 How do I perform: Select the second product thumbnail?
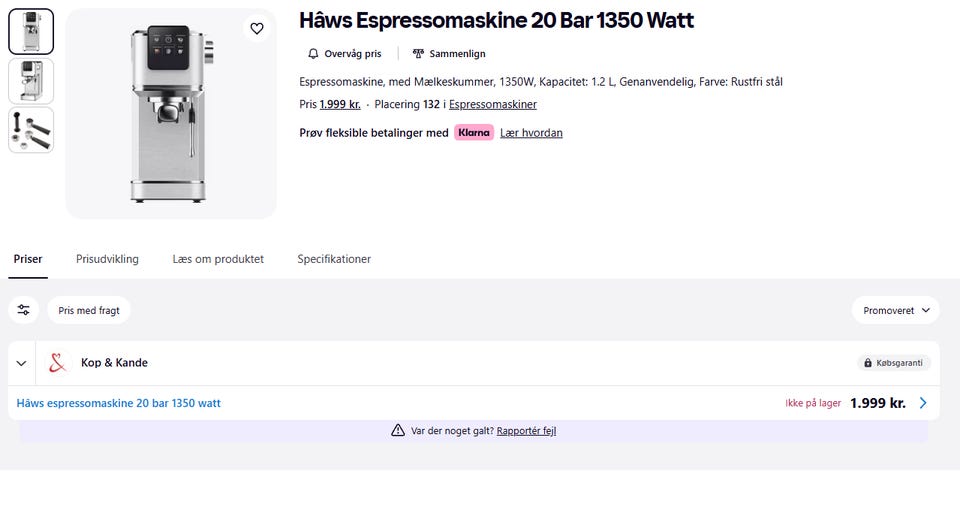(31, 81)
